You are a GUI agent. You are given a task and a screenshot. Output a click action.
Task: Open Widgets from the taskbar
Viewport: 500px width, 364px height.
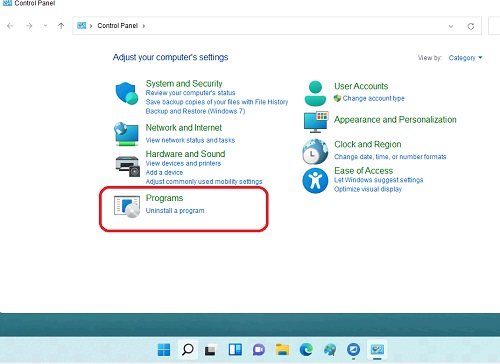[x=235, y=350]
